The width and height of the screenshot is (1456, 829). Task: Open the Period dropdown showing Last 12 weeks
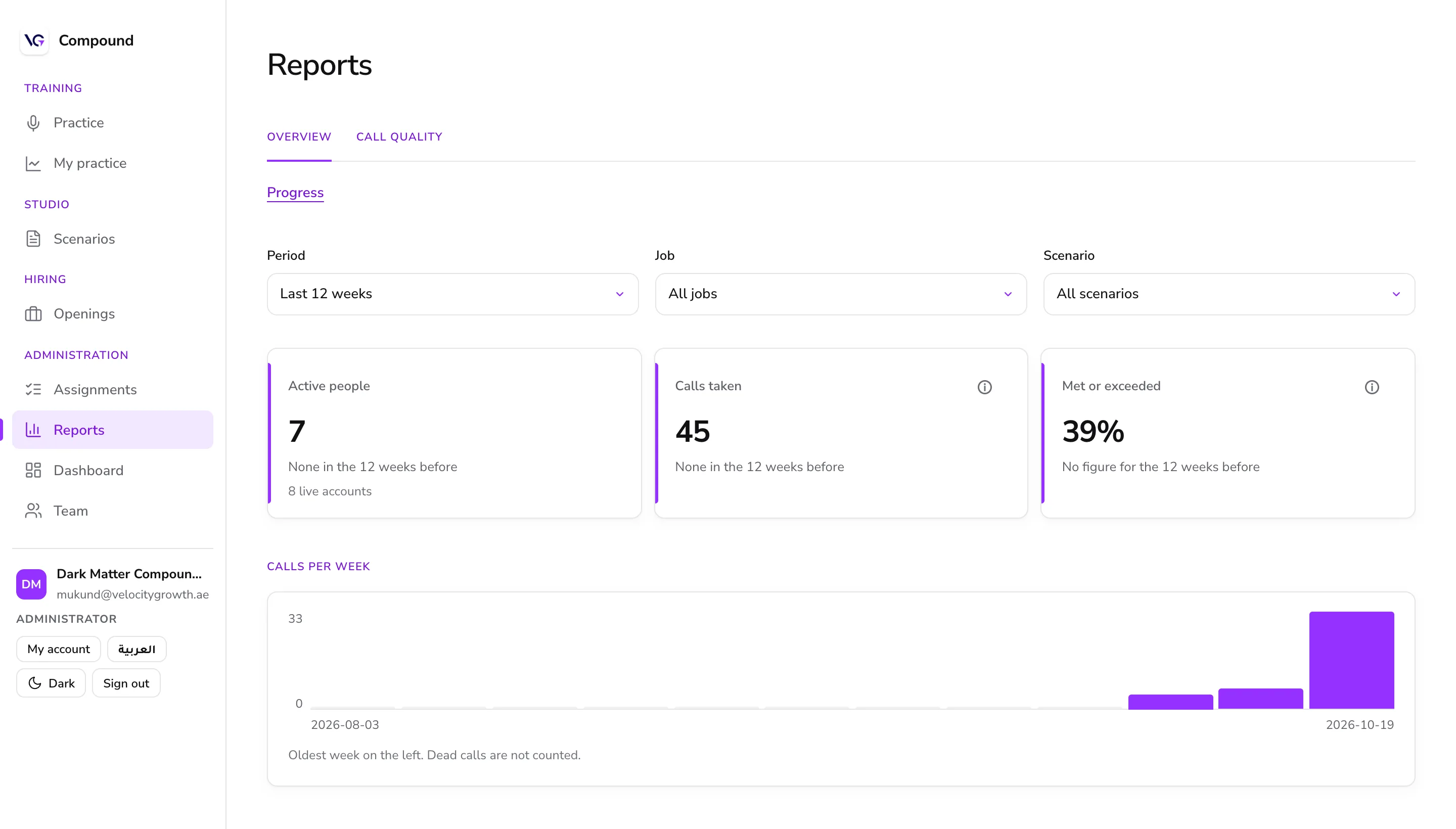(452, 294)
